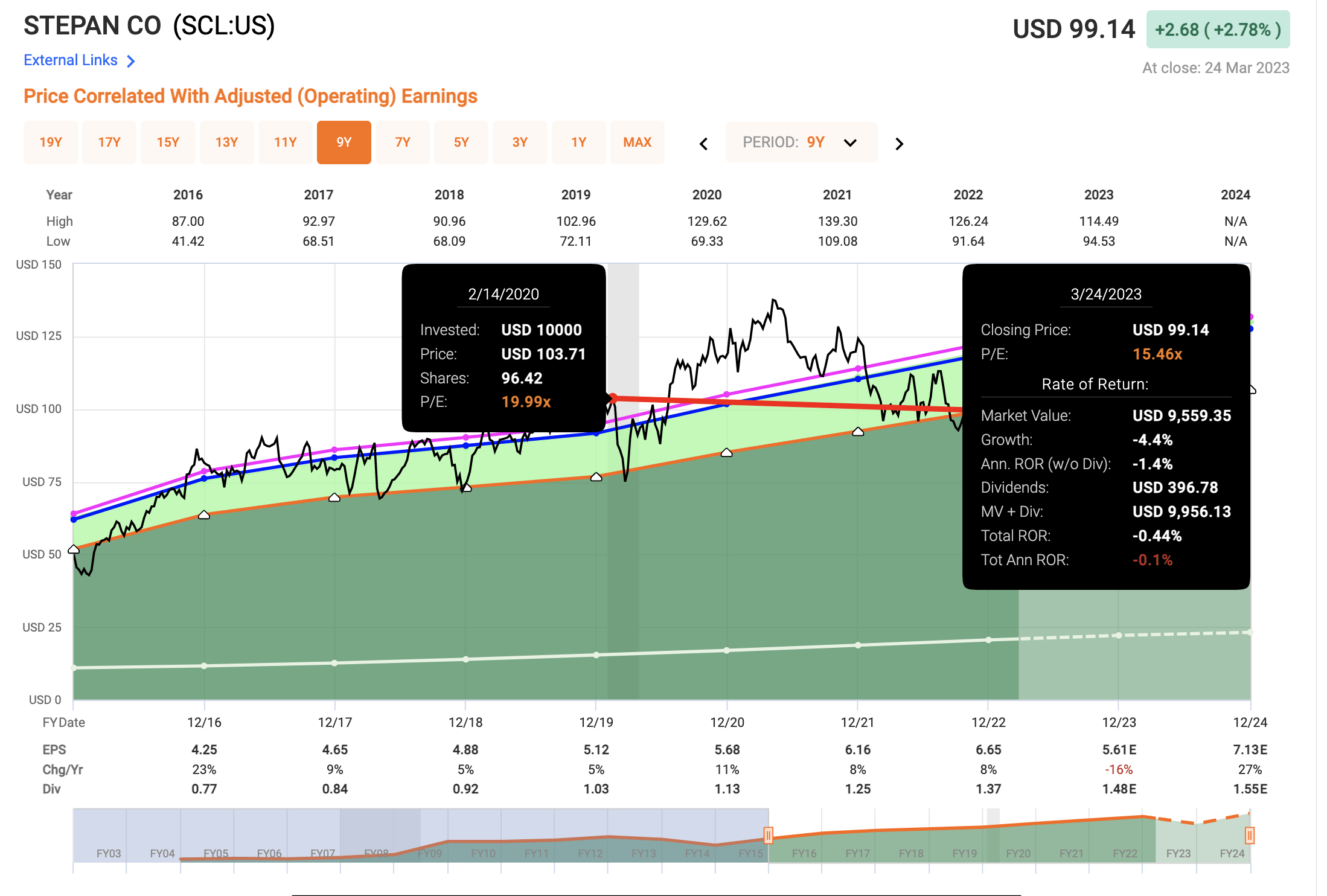
Task: Select the 17Y period tab
Action: click(x=109, y=142)
